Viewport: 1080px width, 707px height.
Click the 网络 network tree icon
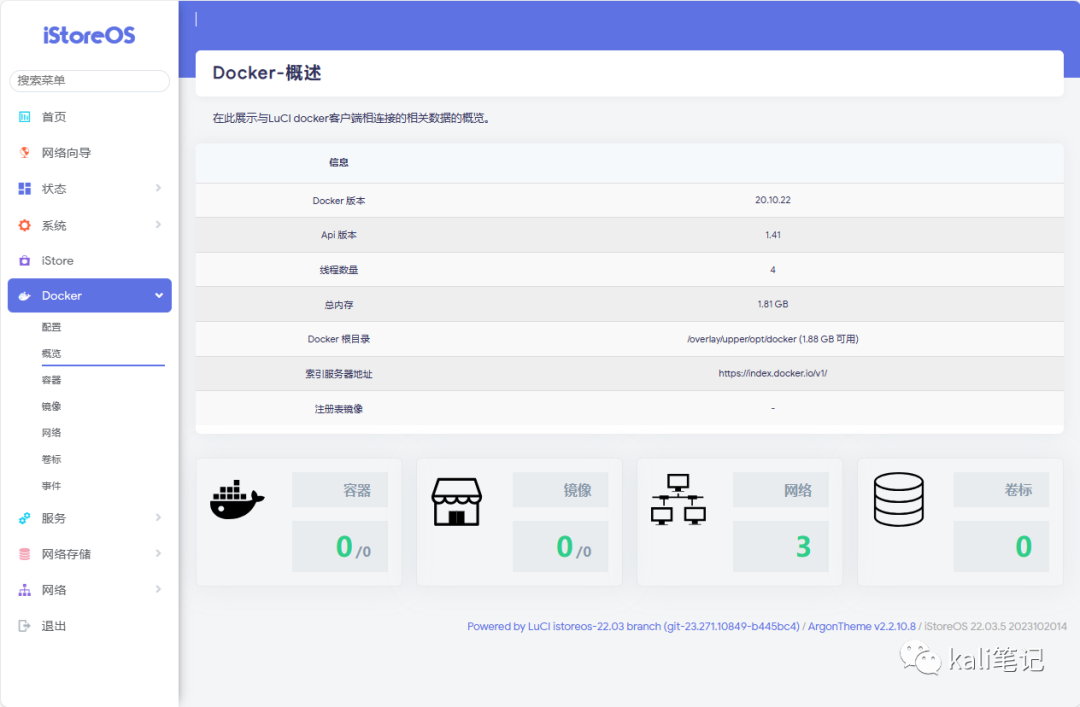25,590
